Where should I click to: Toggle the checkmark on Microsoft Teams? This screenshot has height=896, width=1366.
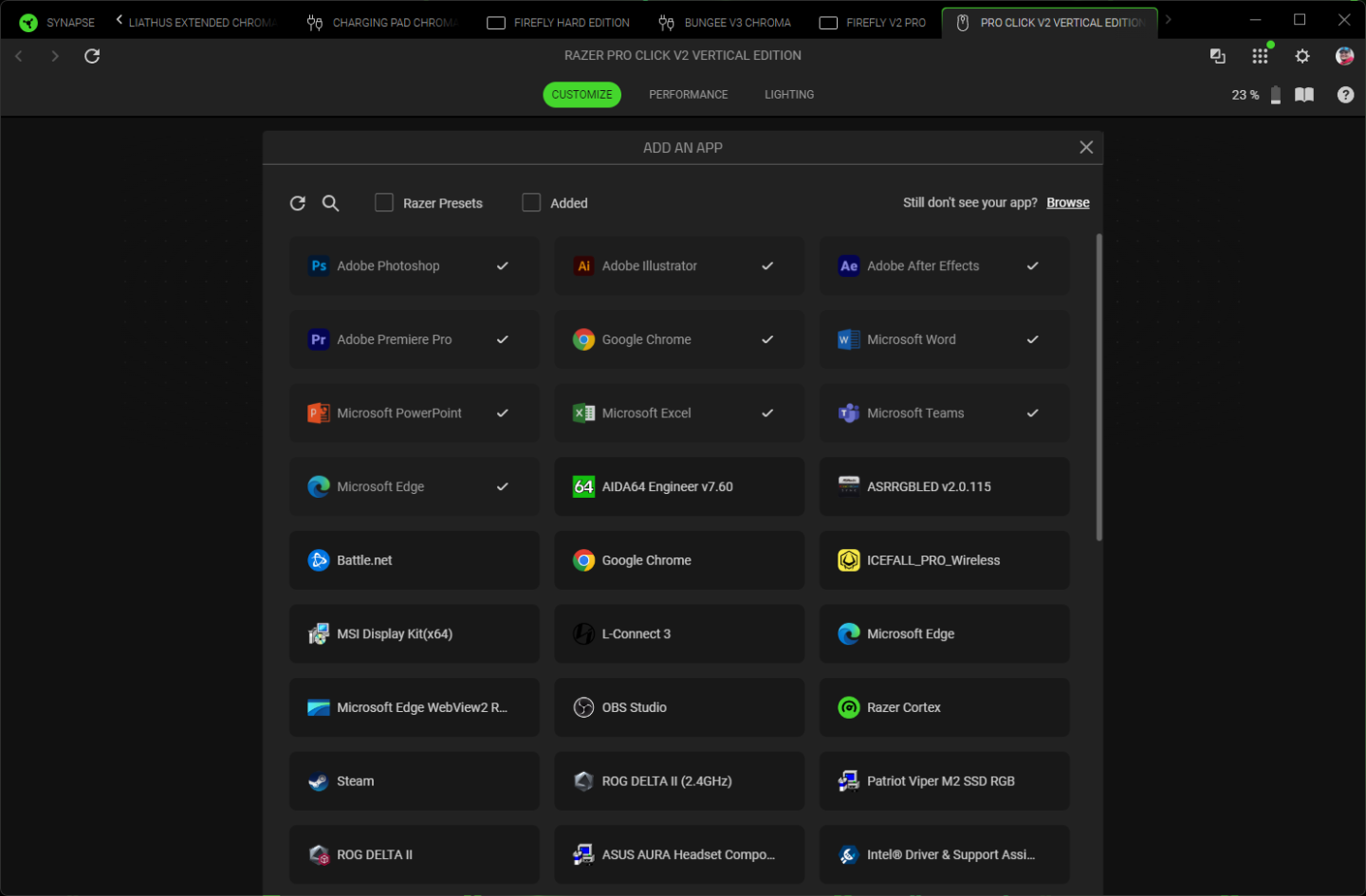pyautogui.click(x=1033, y=413)
